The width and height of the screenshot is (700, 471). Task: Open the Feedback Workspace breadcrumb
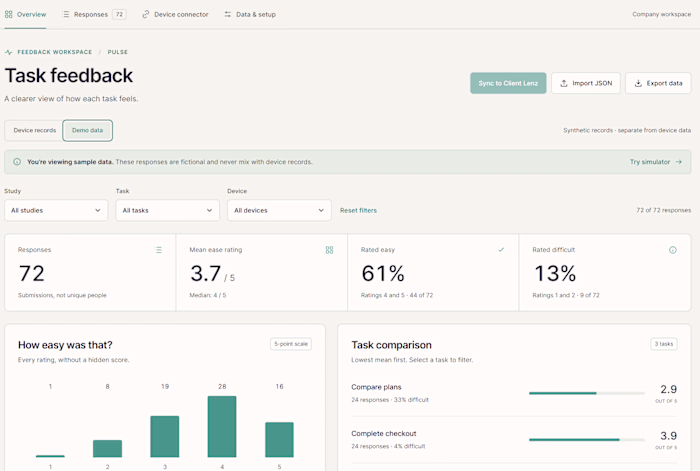(54, 52)
